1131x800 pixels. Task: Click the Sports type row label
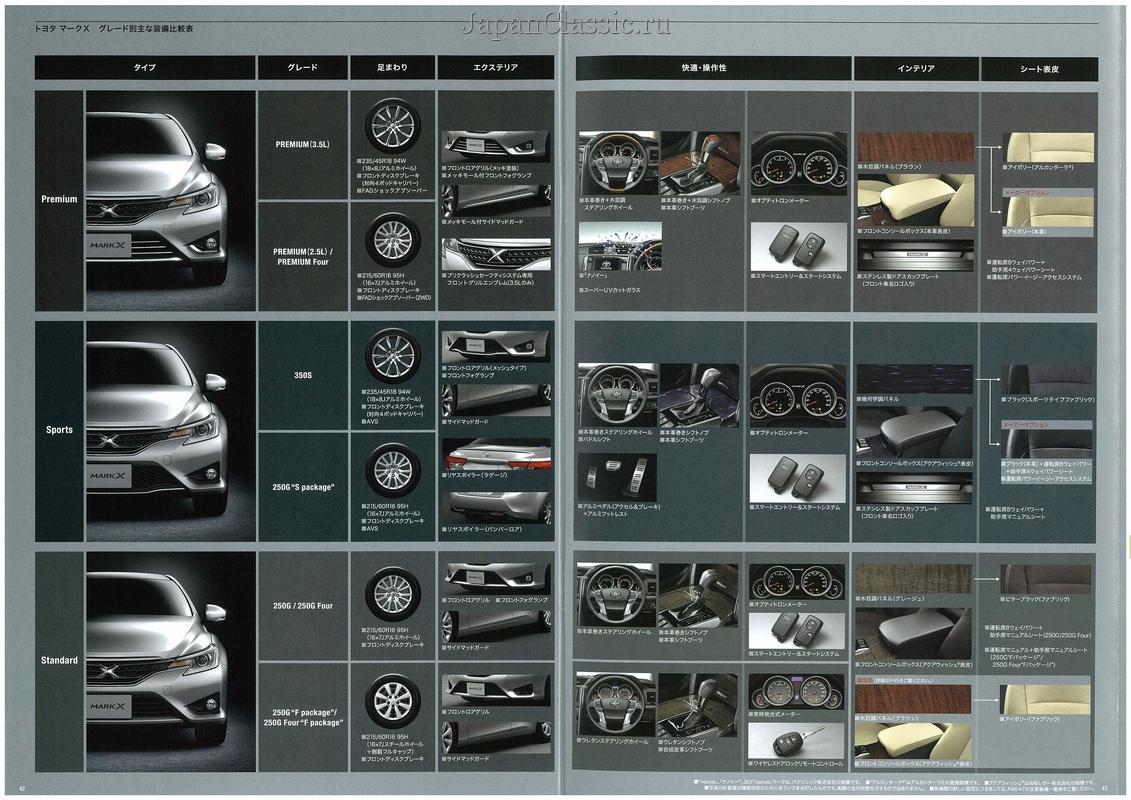click(59, 430)
